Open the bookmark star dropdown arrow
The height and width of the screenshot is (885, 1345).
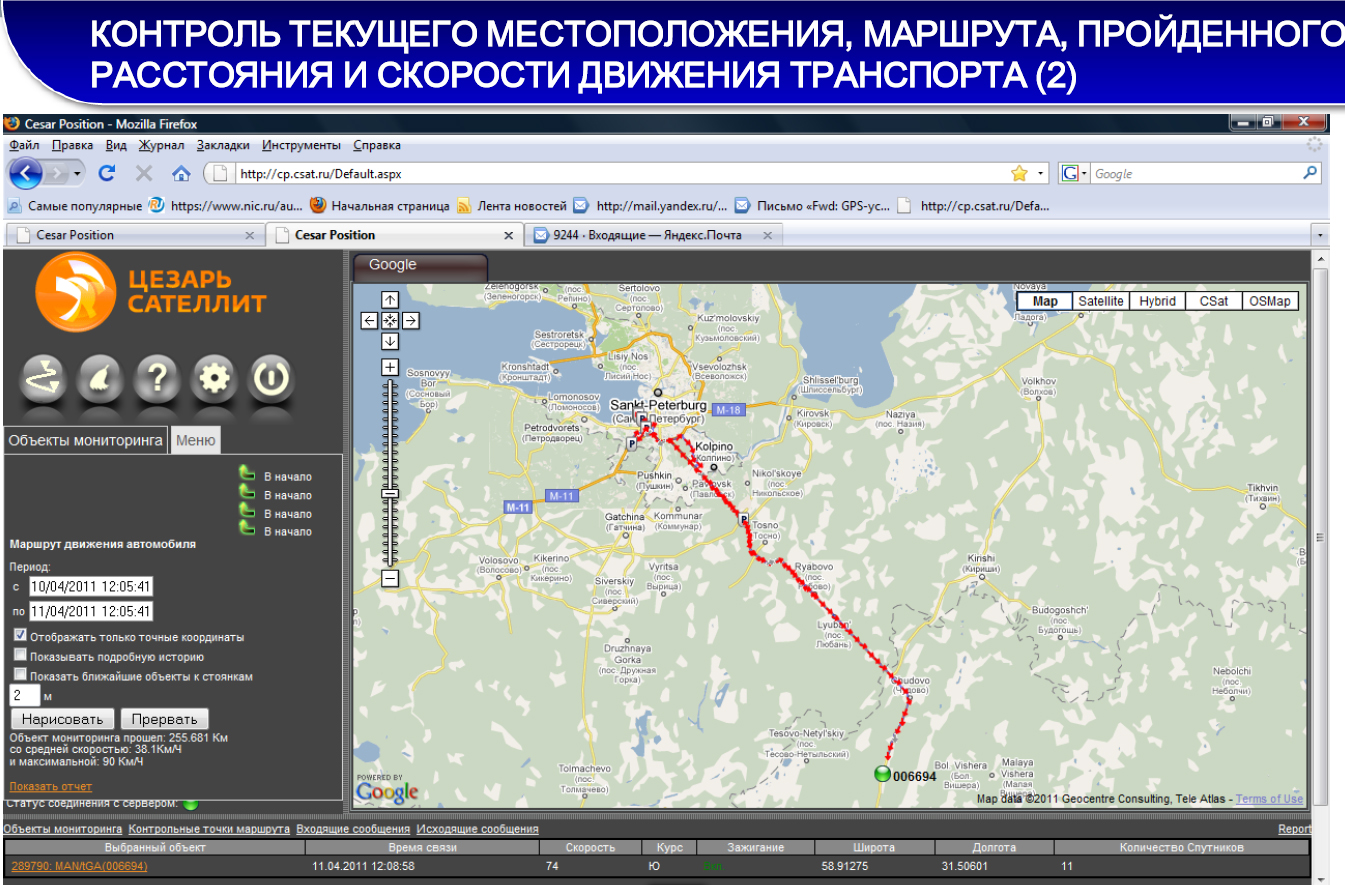[x=1040, y=173]
